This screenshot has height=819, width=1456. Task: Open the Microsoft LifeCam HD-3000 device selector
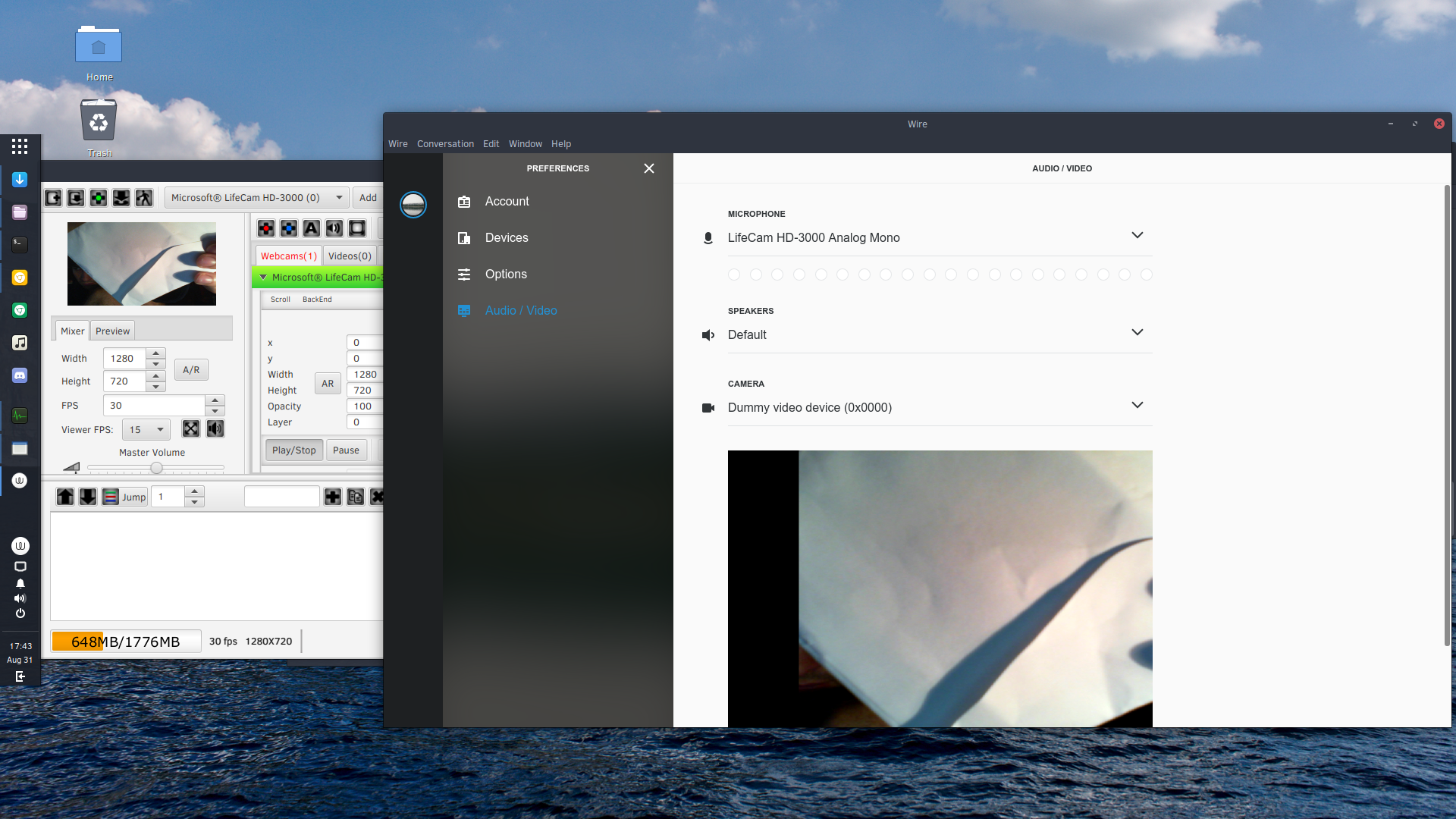click(x=256, y=197)
